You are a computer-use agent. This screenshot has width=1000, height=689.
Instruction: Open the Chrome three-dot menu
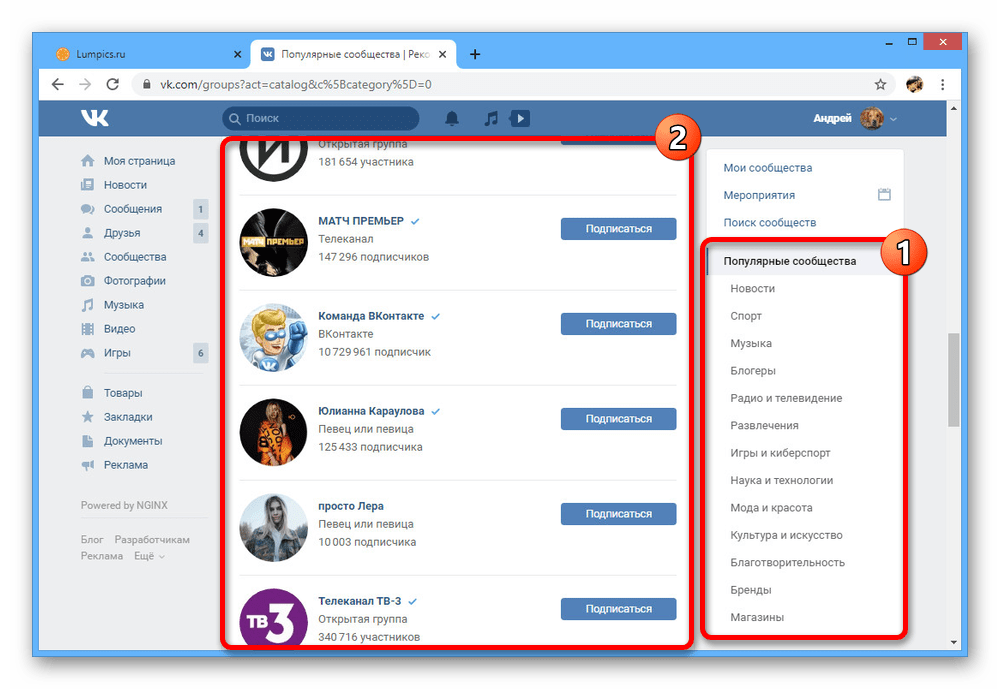pyautogui.click(x=943, y=84)
